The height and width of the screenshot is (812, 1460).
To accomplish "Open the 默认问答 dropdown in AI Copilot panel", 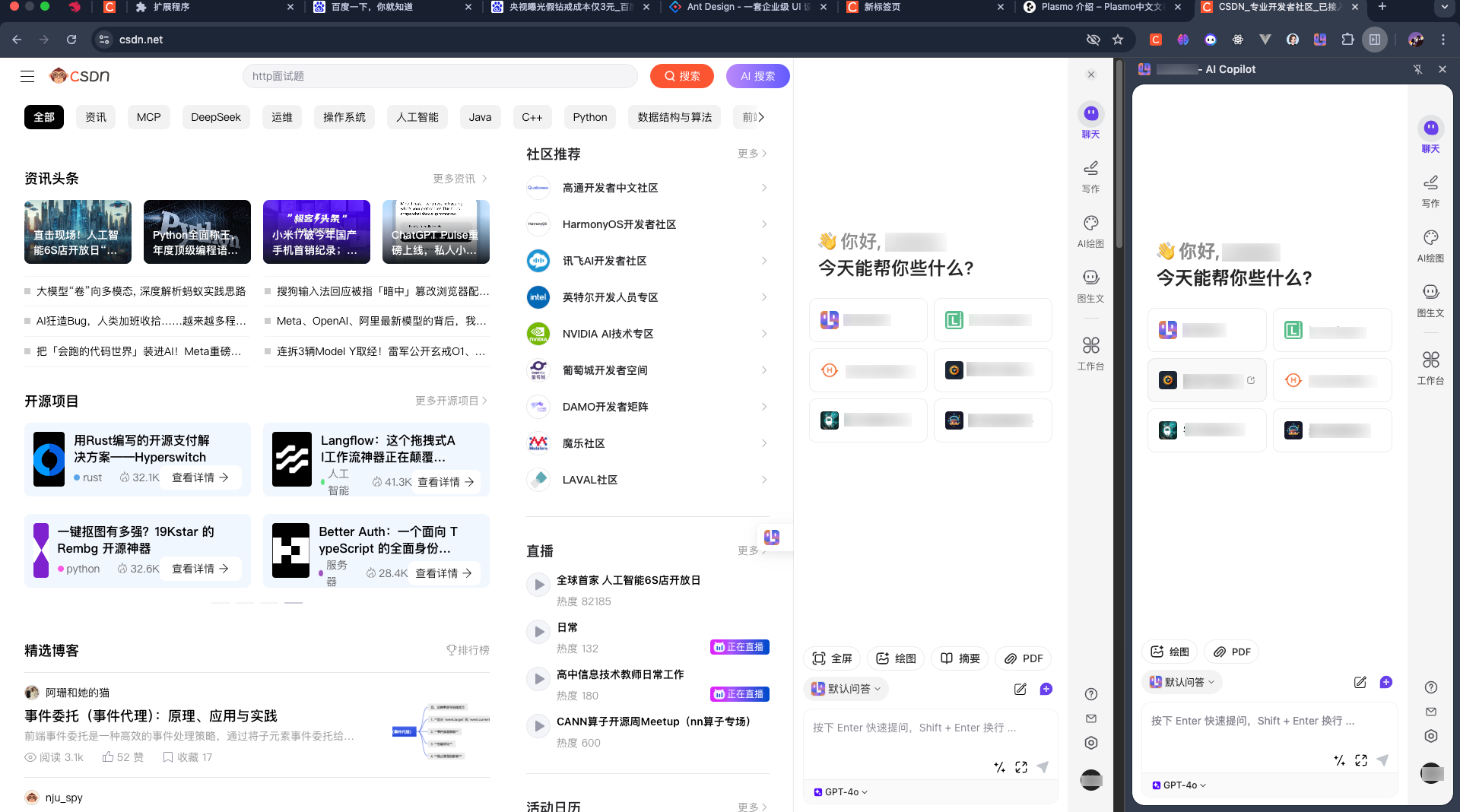I will 1182,682.
